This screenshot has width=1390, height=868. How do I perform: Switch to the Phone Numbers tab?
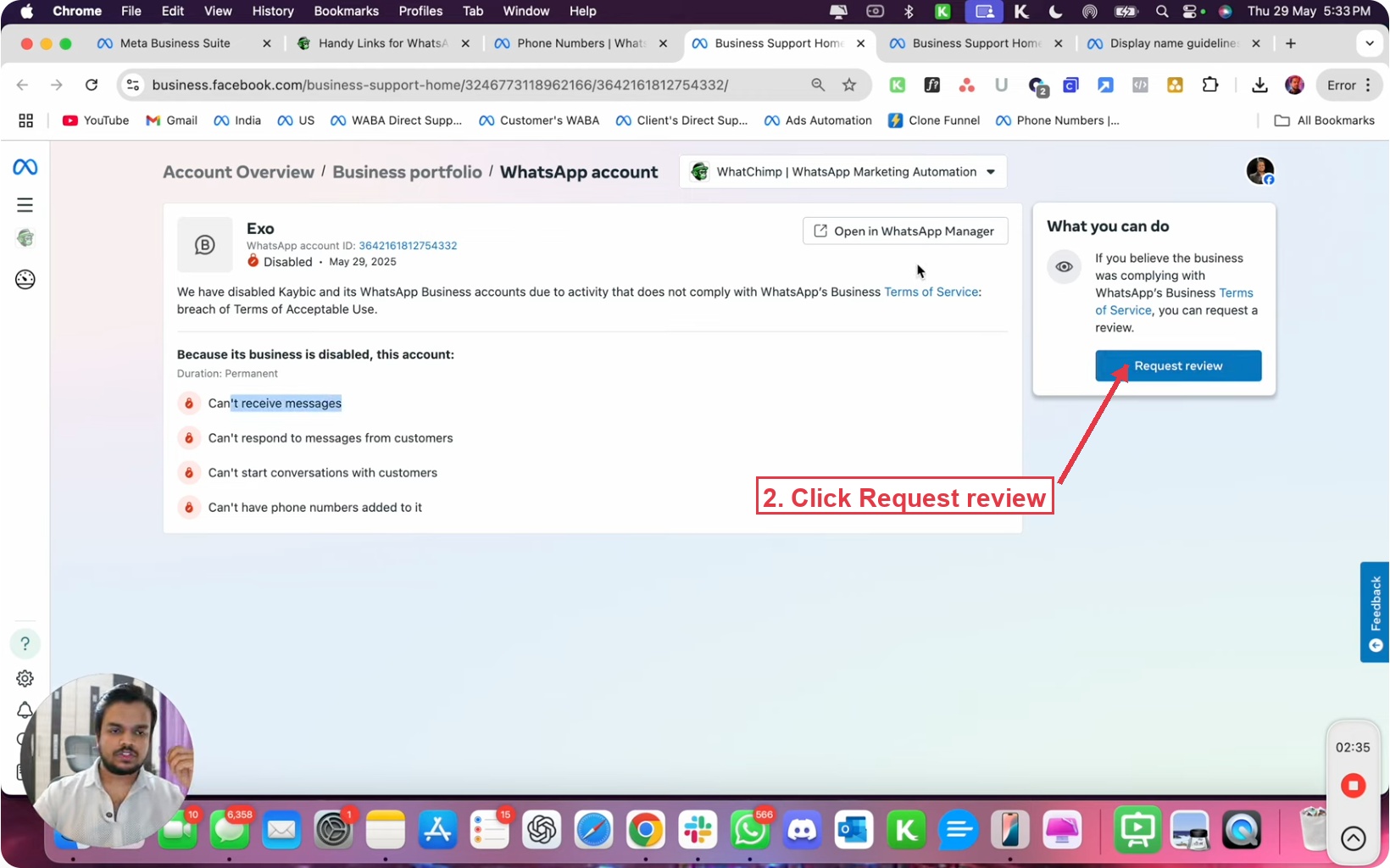[x=581, y=43]
